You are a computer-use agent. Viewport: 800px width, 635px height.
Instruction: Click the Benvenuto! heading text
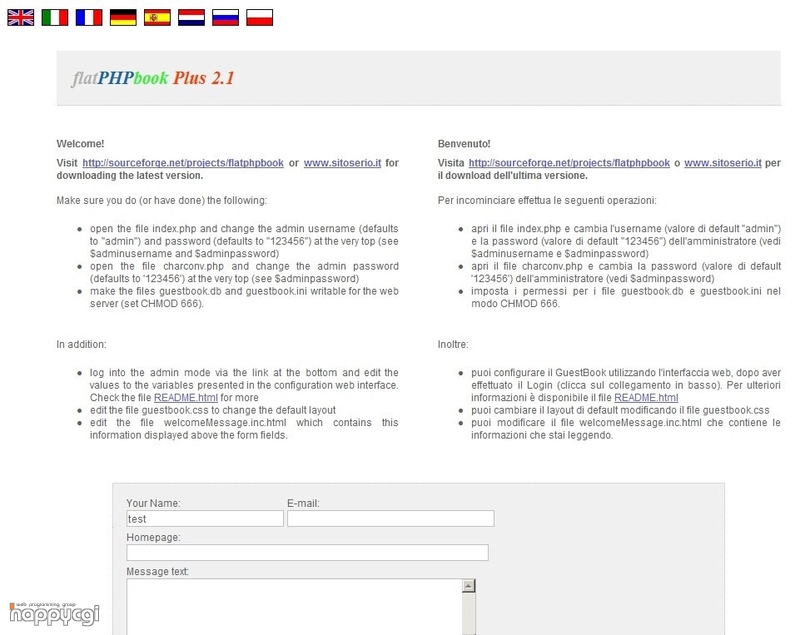[464, 144]
